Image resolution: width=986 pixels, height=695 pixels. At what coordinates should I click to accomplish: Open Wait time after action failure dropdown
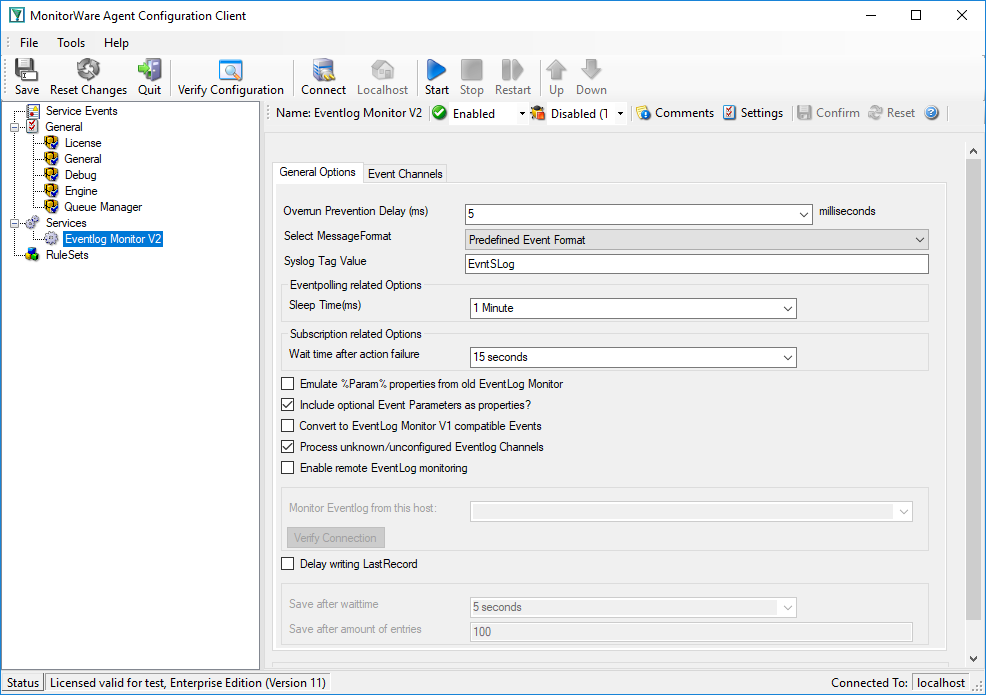coord(633,357)
